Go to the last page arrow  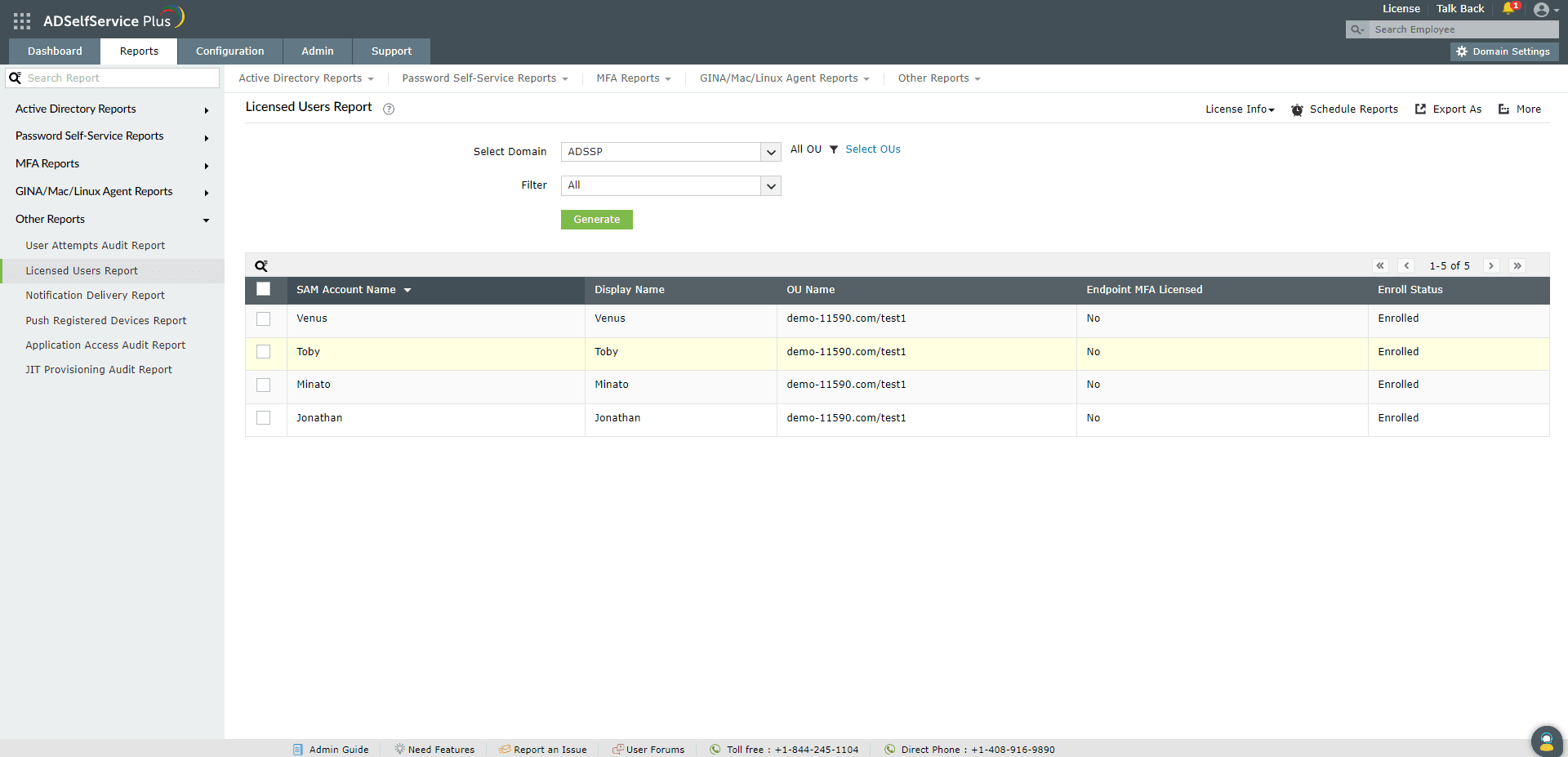(1517, 266)
